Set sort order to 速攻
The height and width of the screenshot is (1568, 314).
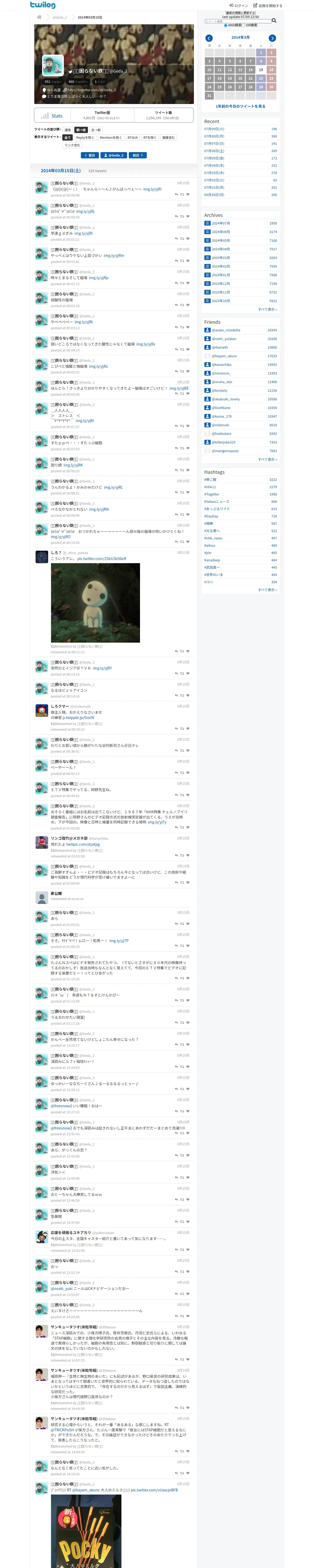tap(68, 130)
